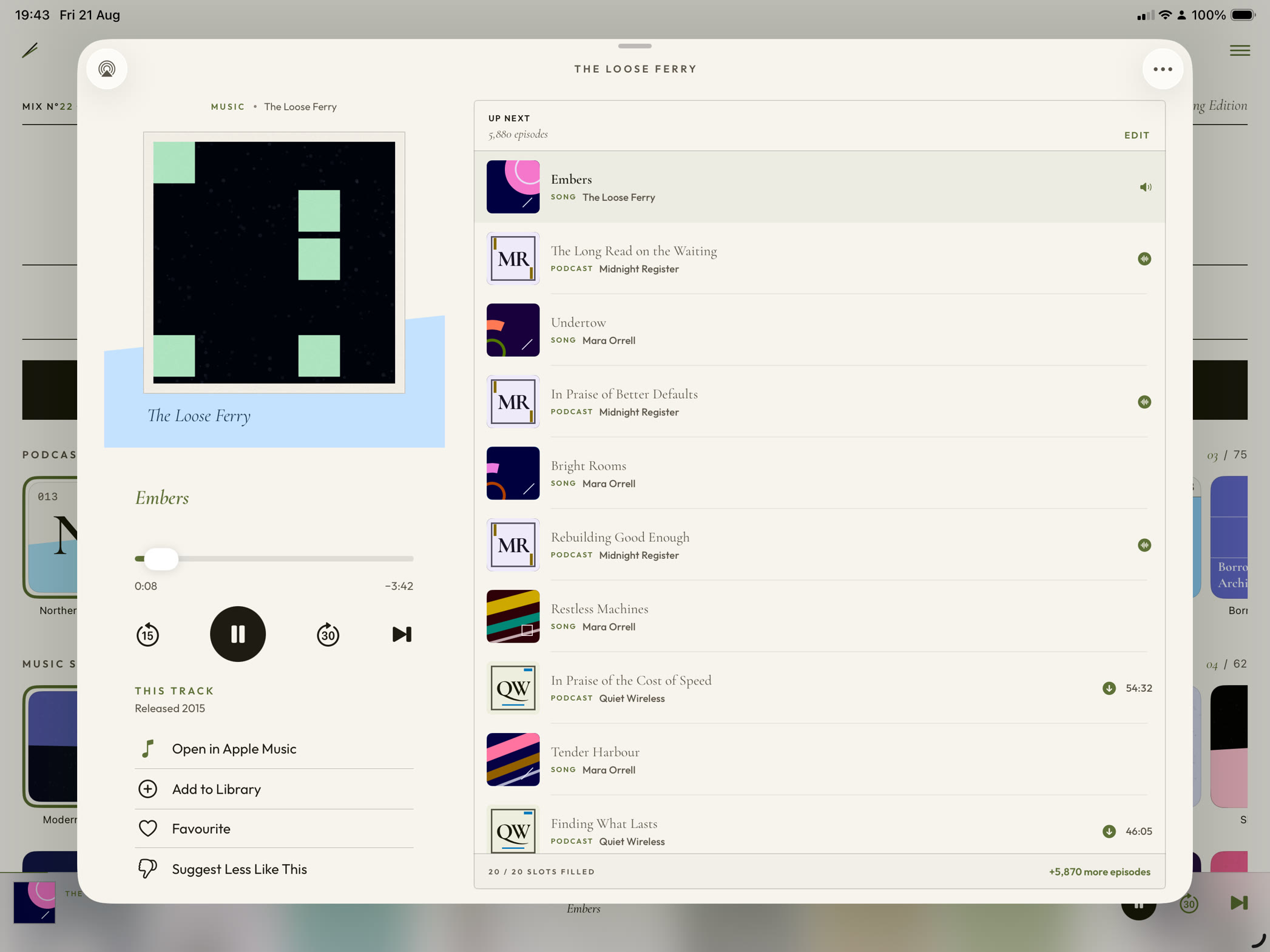The height and width of the screenshot is (952, 1270).
Task: Tap the quill icon at top left
Action: 30,50
